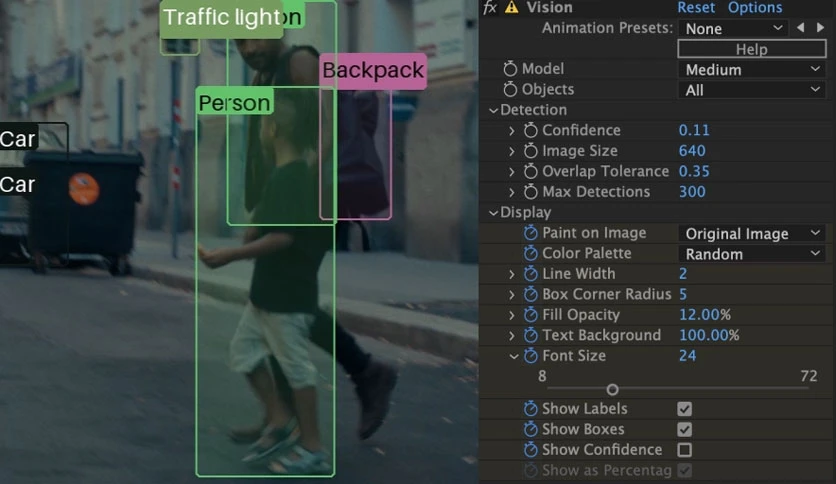Click the Help button
The height and width of the screenshot is (484, 836).
pyautogui.click(x=752, y=49)
